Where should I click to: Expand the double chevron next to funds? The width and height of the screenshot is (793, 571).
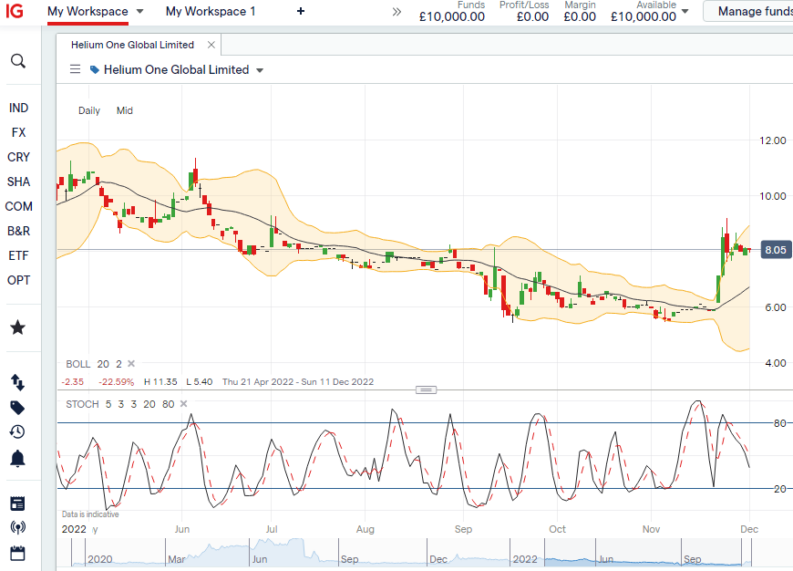(396, 12)
